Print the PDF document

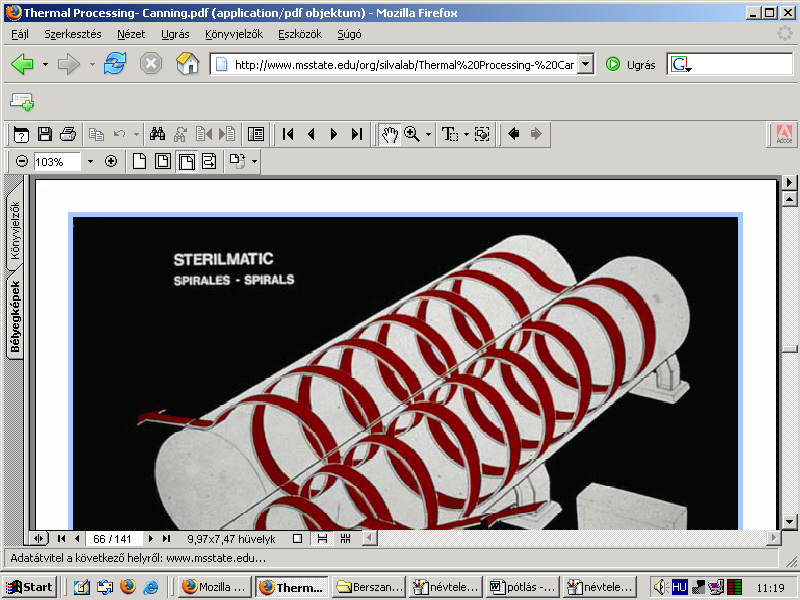[68, 134]
